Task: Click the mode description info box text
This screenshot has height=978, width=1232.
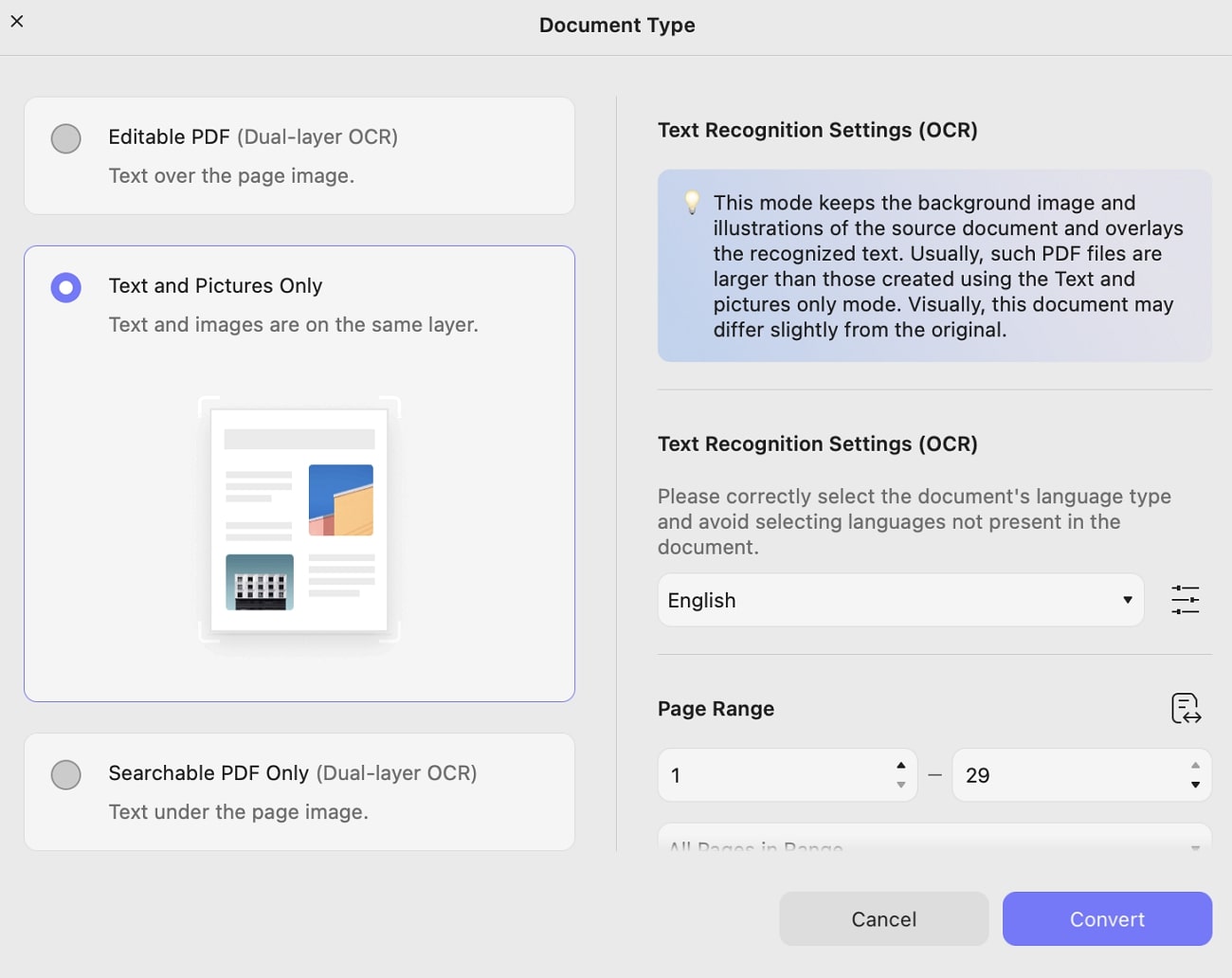Action: pos(949,266)
